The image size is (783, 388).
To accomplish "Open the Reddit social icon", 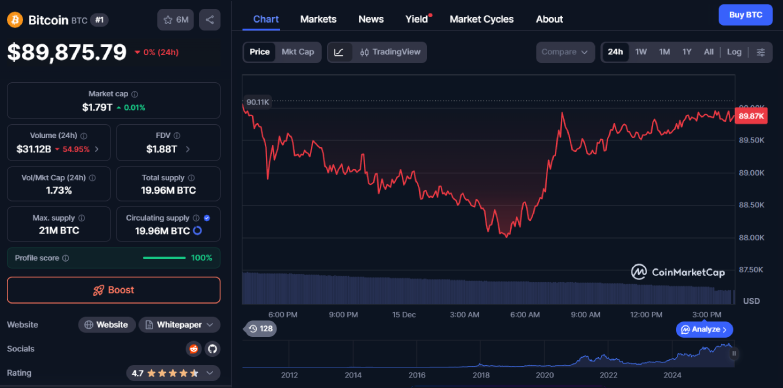I will tap(193, 349).
